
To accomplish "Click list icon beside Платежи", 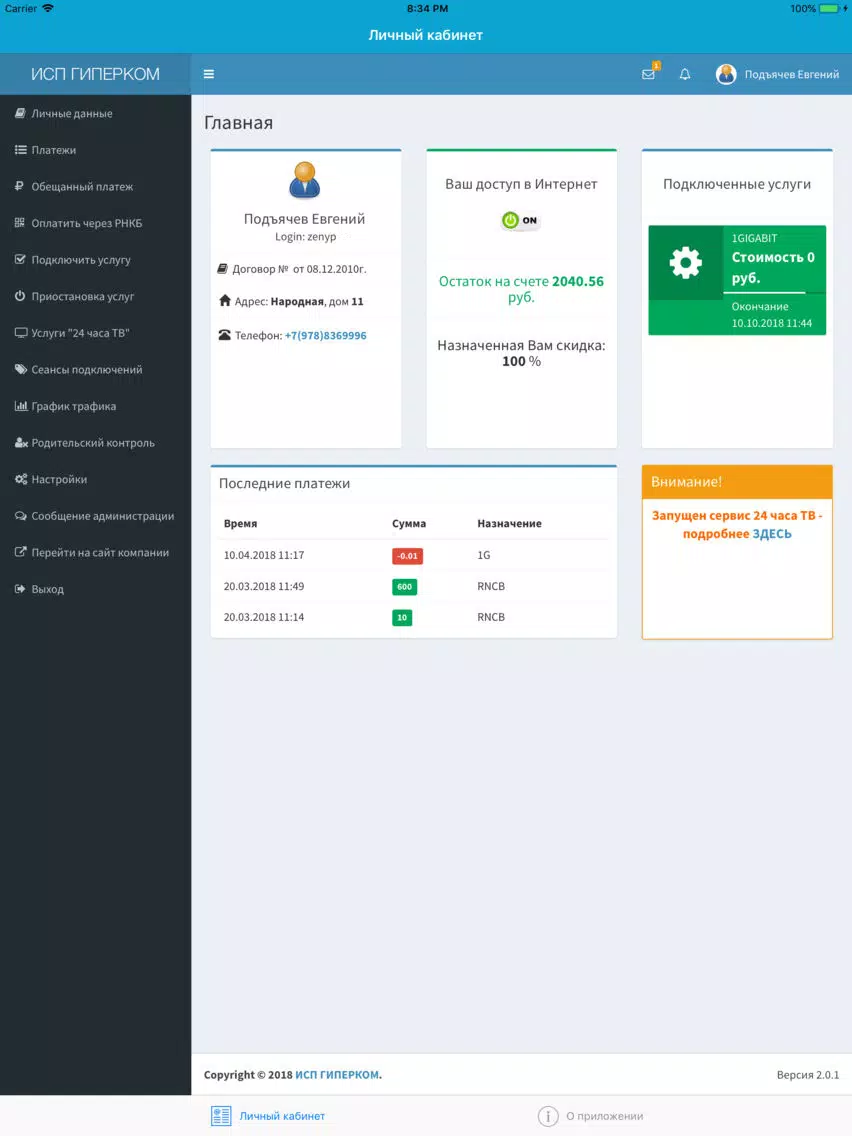I will point(20,150).
